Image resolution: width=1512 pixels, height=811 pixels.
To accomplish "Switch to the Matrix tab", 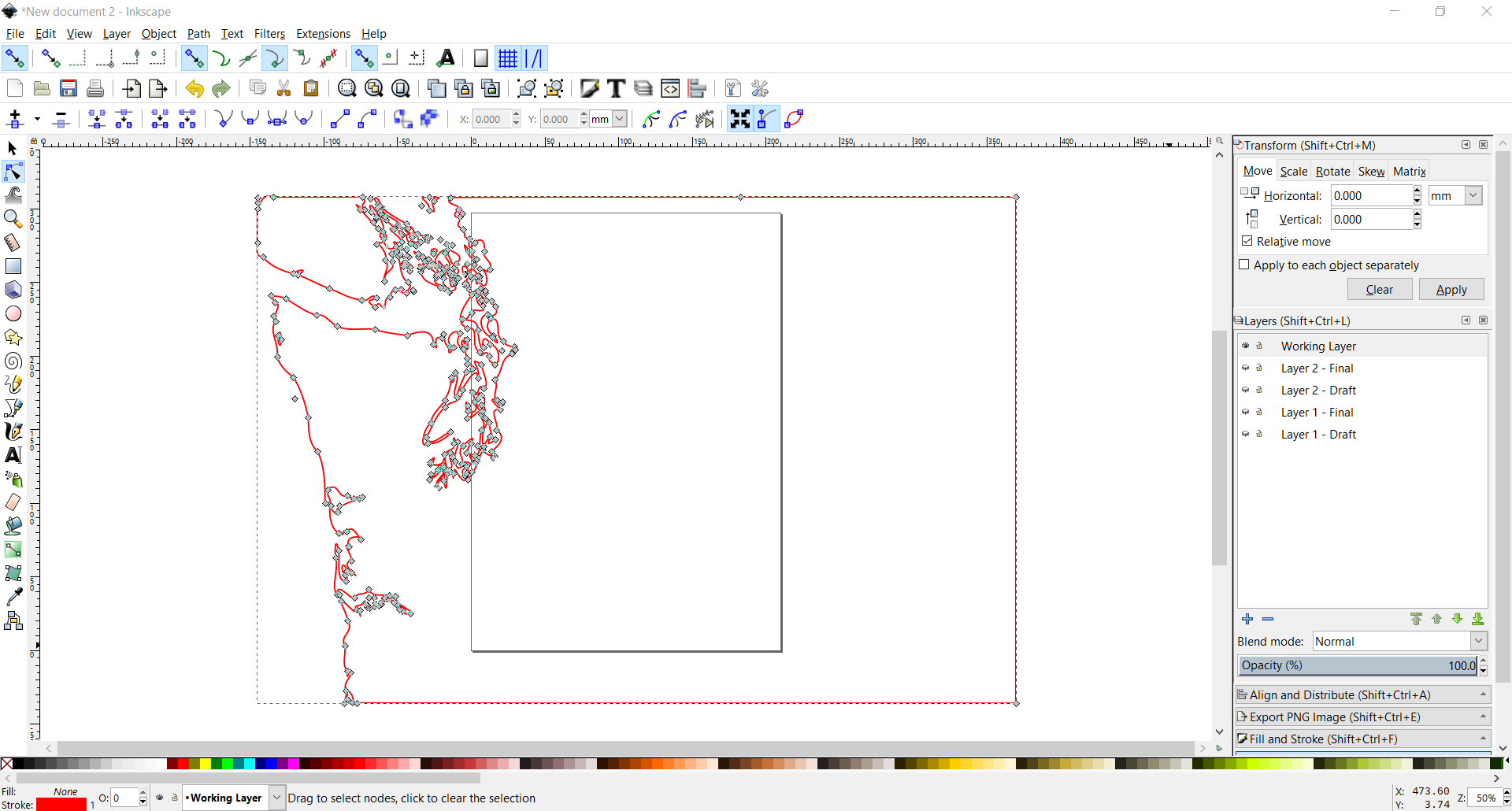I will click(1409, 171).
